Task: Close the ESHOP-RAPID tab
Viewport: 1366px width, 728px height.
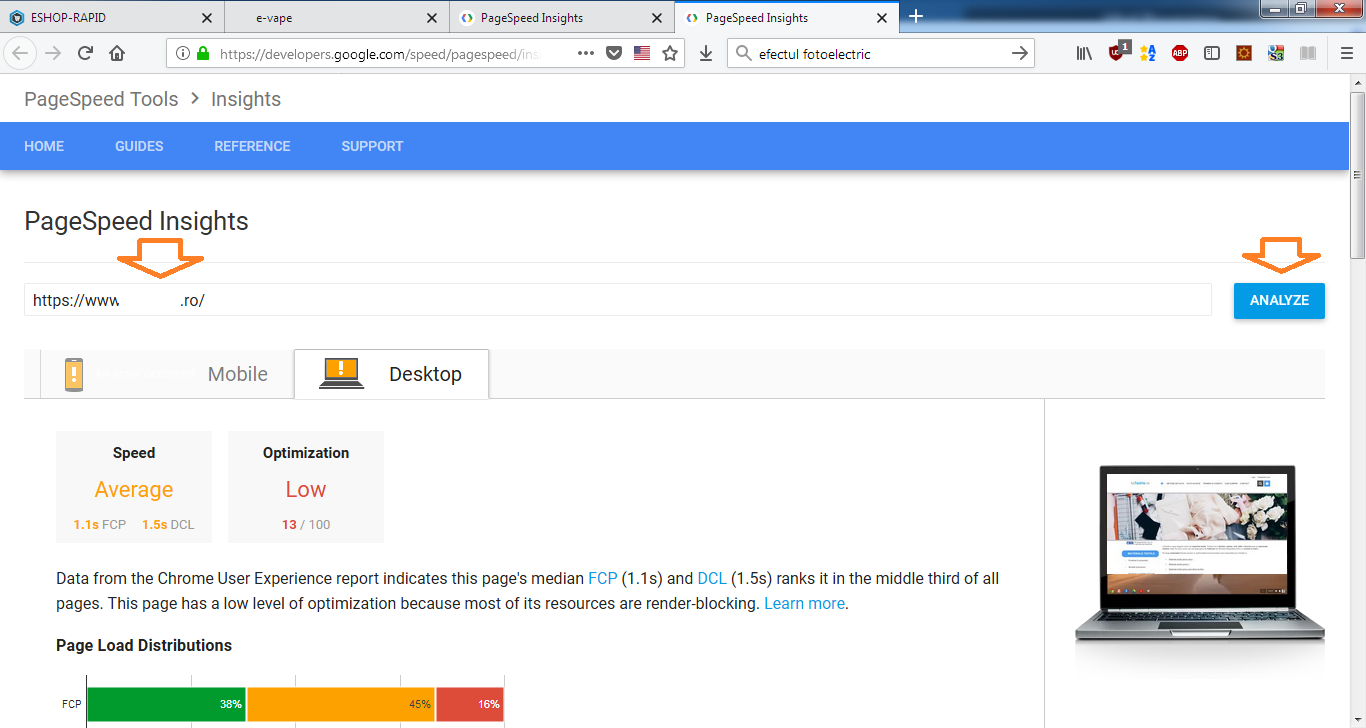Action: pyautogui.click(x=207, y=18)
